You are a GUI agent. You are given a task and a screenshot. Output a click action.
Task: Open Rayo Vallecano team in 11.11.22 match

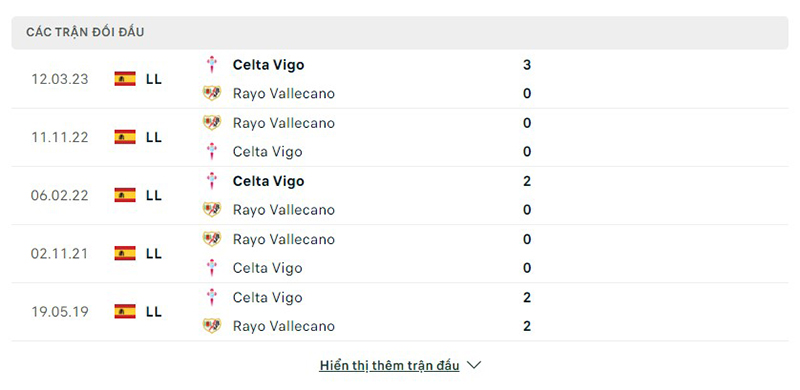284,123
